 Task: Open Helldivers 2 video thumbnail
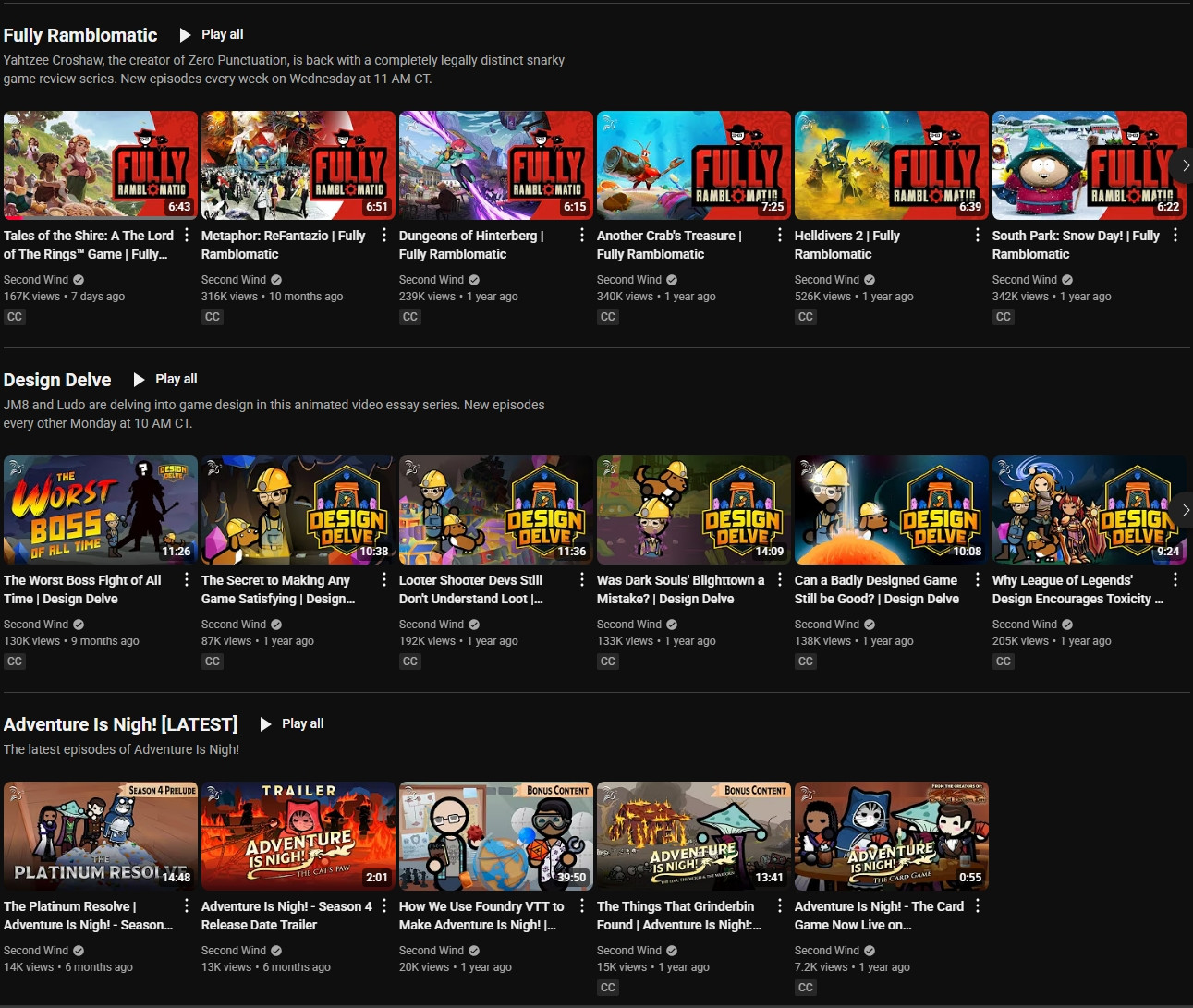(x=892, y=165)
